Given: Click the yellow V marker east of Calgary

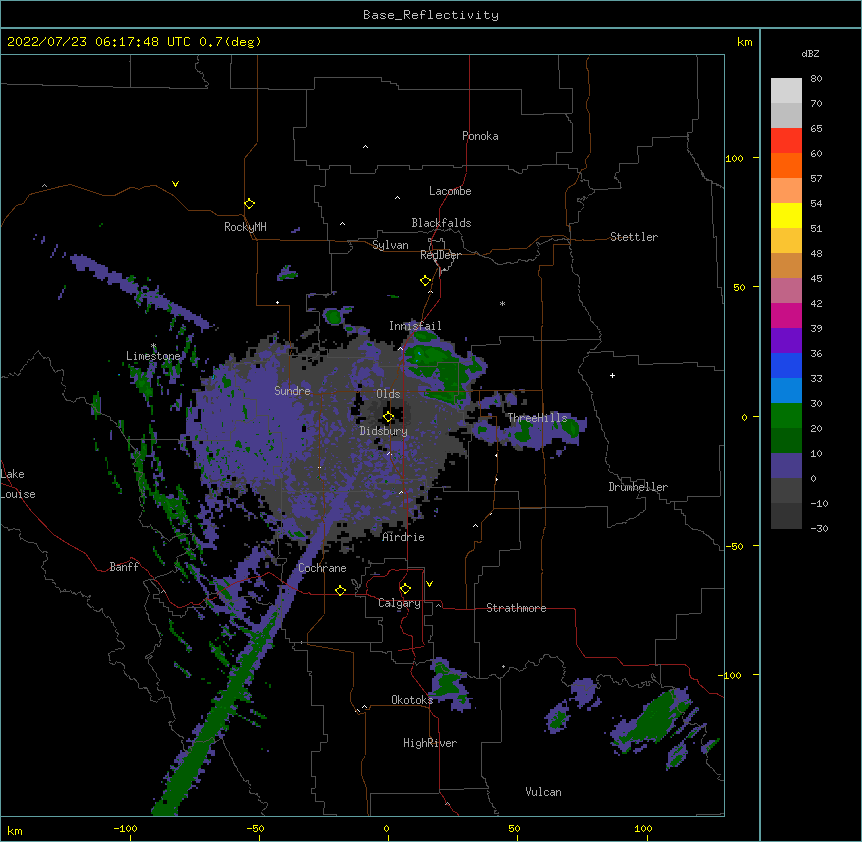Looking at the screenshot, I should click(429, 584).
